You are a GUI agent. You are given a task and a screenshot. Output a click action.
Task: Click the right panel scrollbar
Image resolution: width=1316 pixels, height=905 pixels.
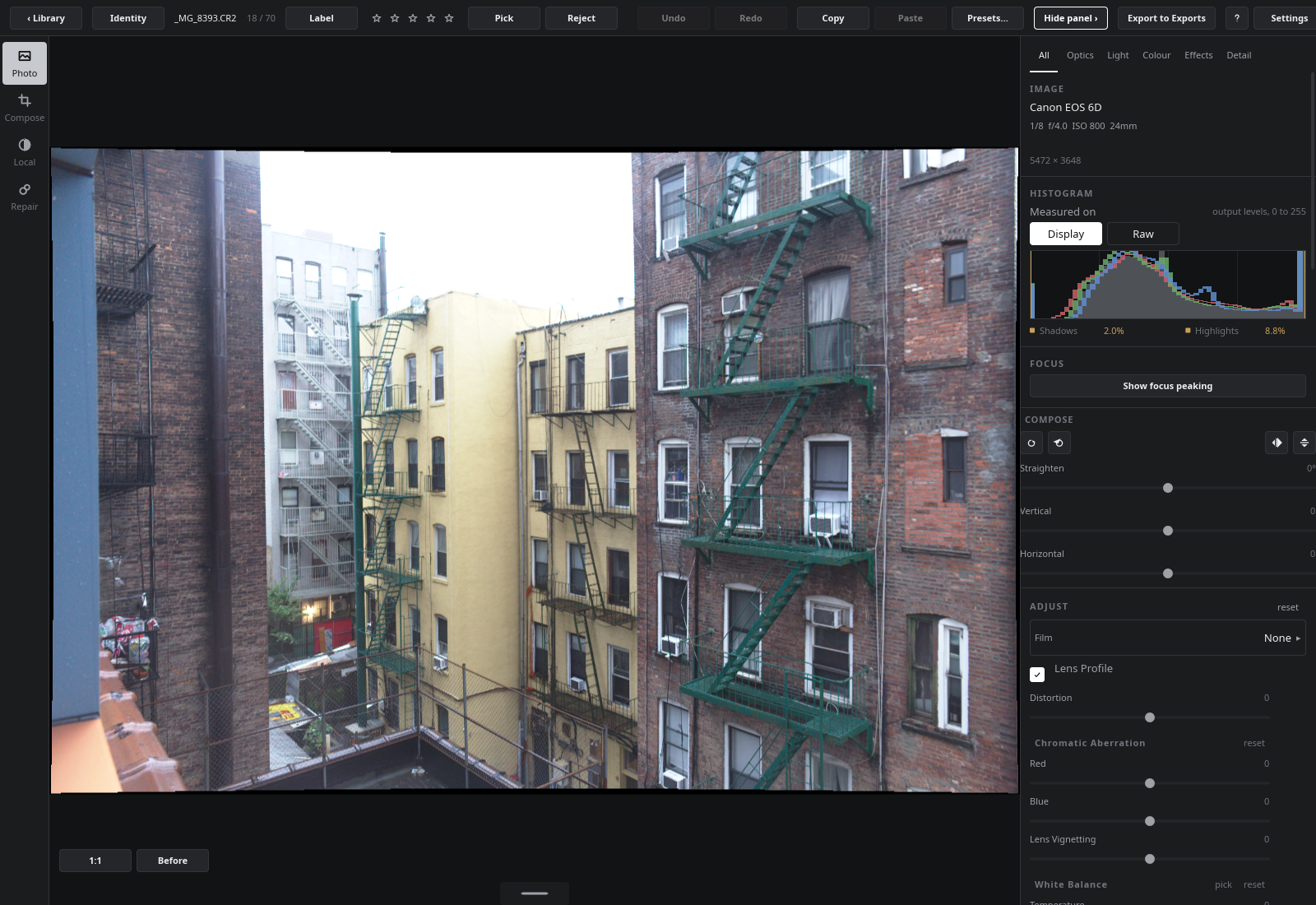[1313, 170]
